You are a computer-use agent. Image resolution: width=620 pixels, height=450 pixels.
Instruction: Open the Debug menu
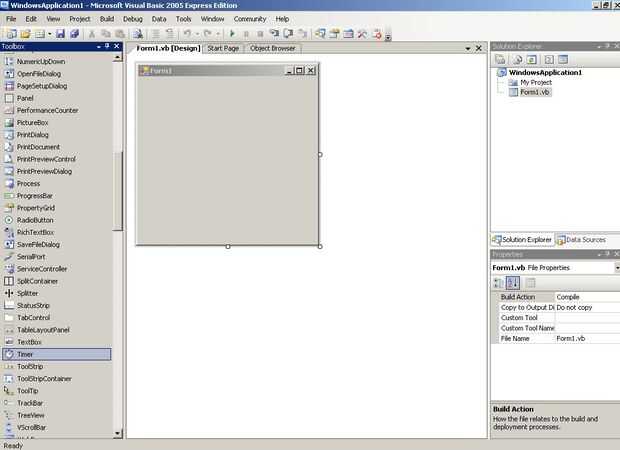tap(132, 19)
